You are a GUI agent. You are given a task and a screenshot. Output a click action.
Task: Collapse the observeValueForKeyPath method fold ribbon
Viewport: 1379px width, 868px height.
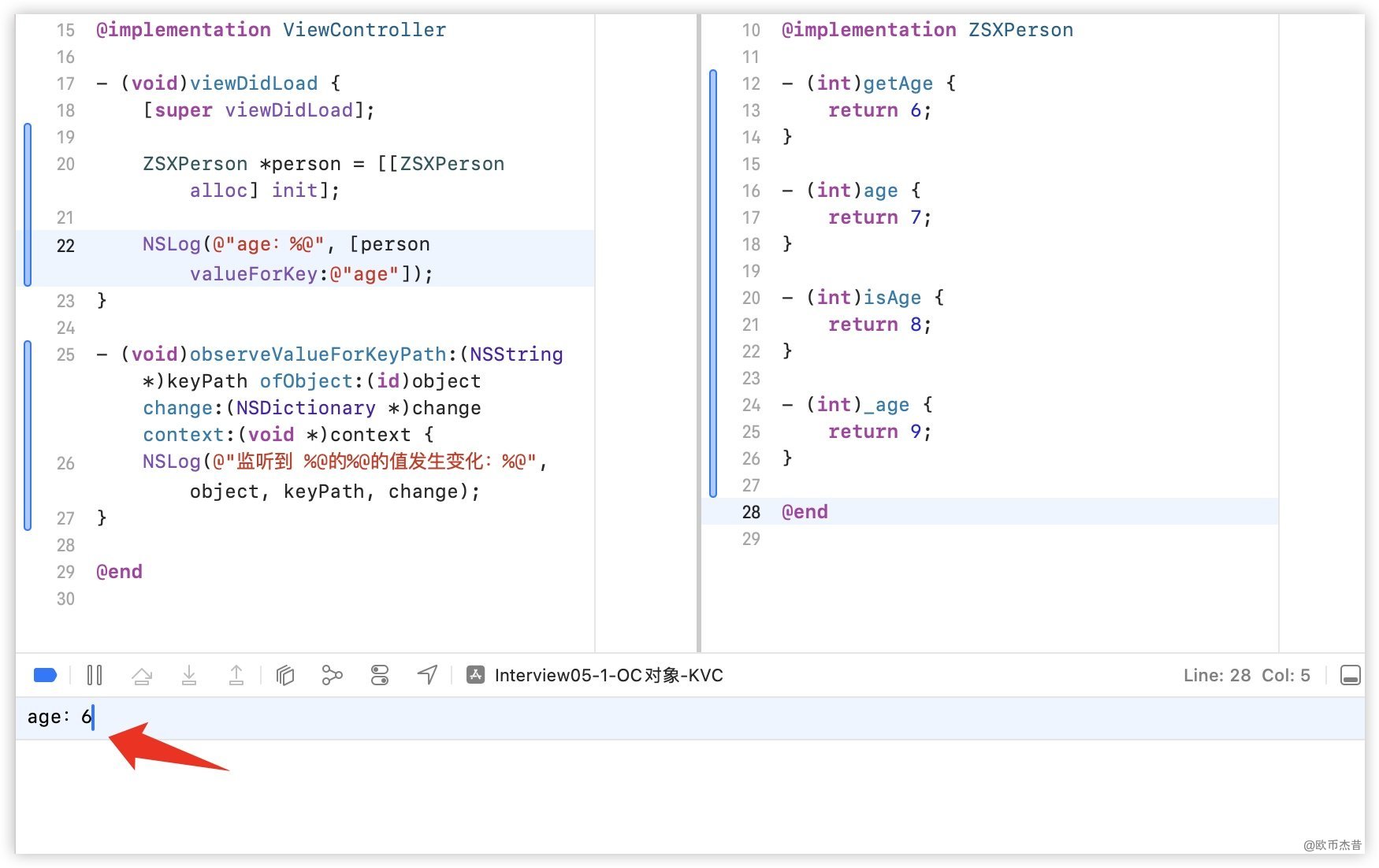[28, 436]
